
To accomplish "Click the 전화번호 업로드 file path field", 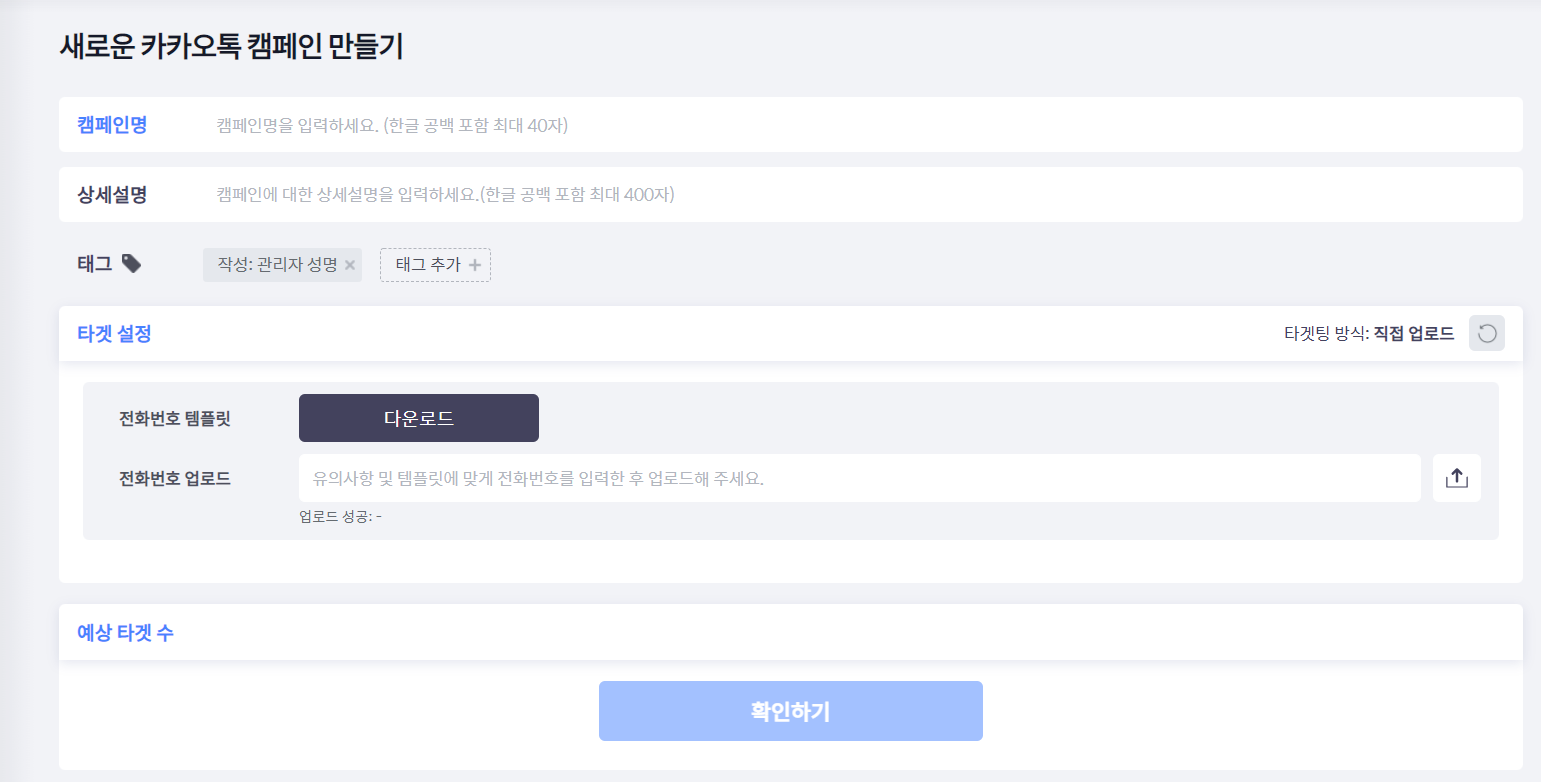I will (x=859, y=478).
